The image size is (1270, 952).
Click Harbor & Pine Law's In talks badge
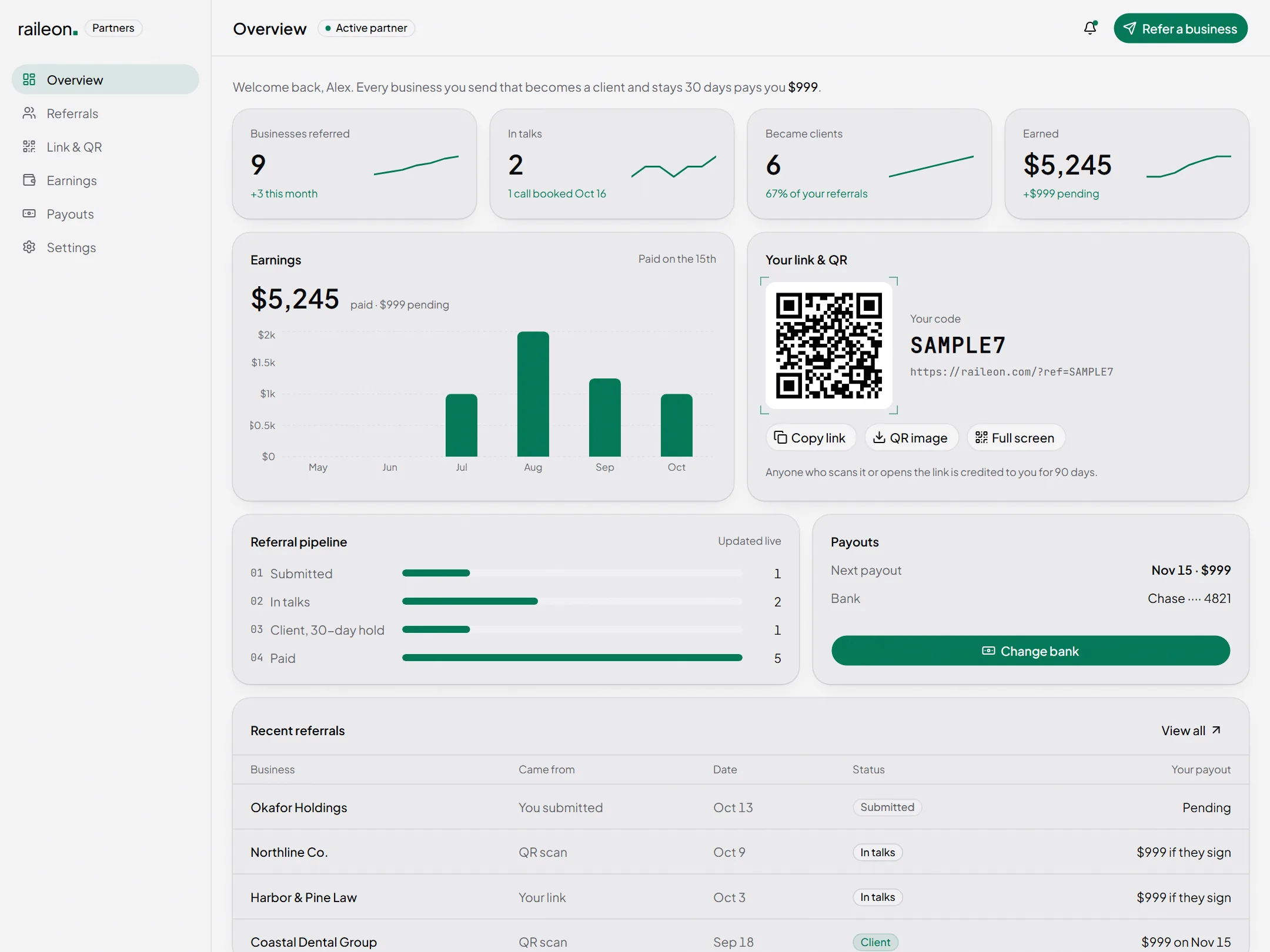[877, 897]
